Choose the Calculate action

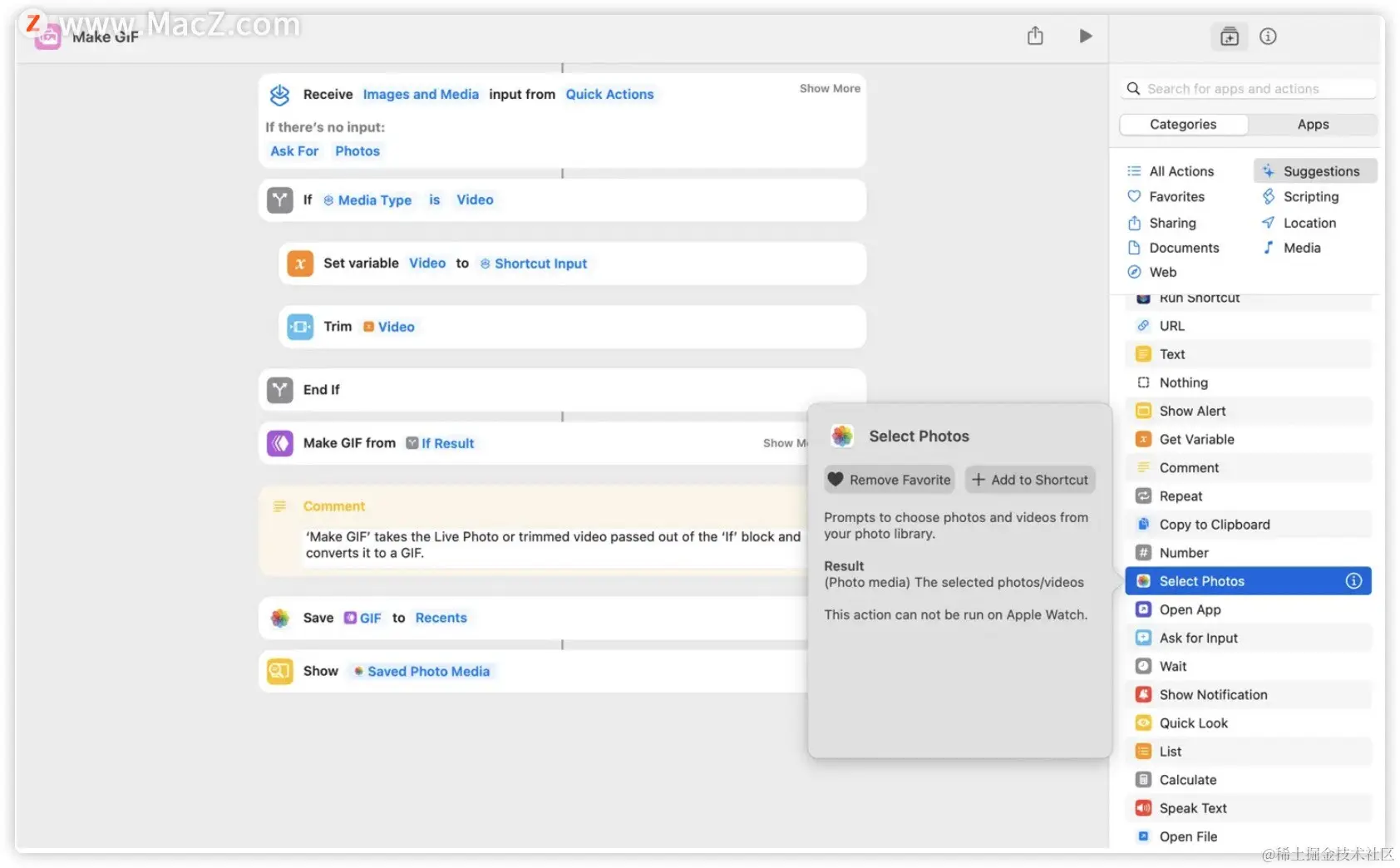point(1248,780)
